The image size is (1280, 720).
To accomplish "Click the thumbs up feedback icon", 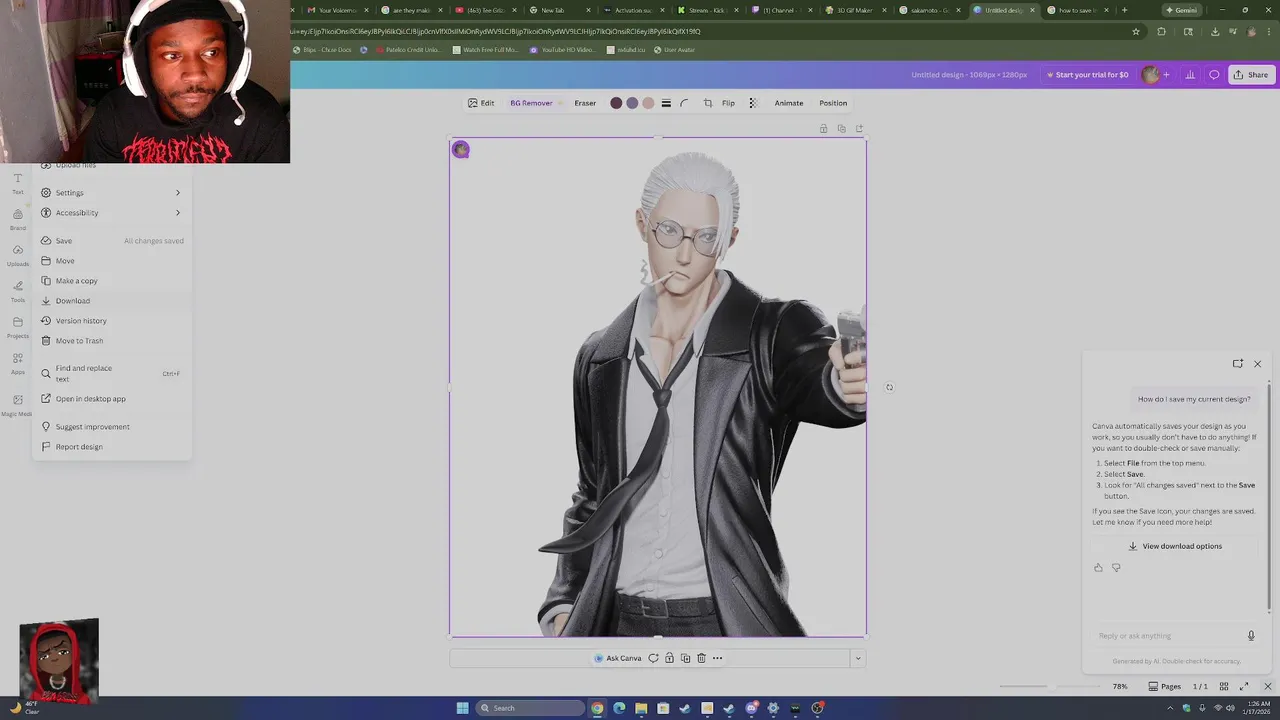I will coord(1098,568).
